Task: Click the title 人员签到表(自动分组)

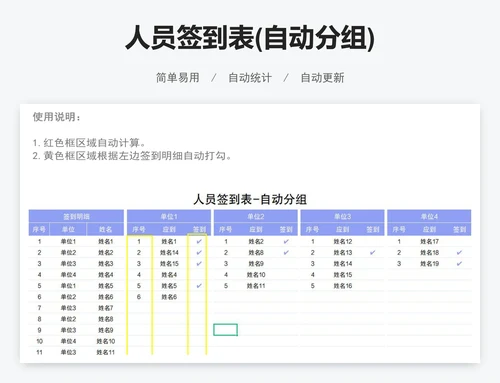Action: pyautogui.click(x=250, y=38)
